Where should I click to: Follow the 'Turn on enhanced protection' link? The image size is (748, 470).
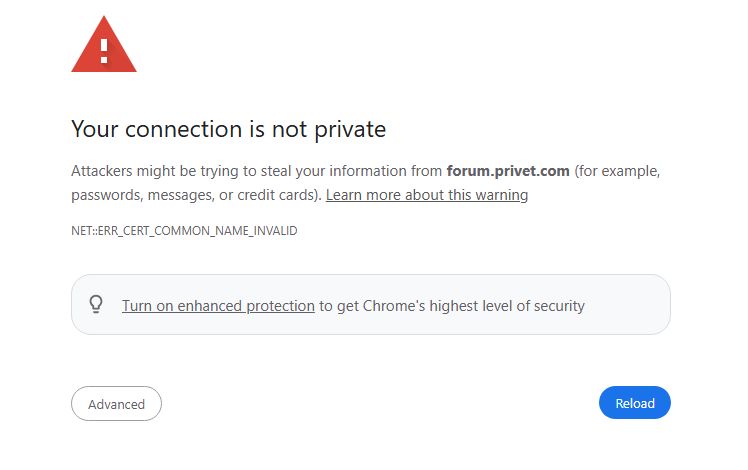tap(218, 305)
